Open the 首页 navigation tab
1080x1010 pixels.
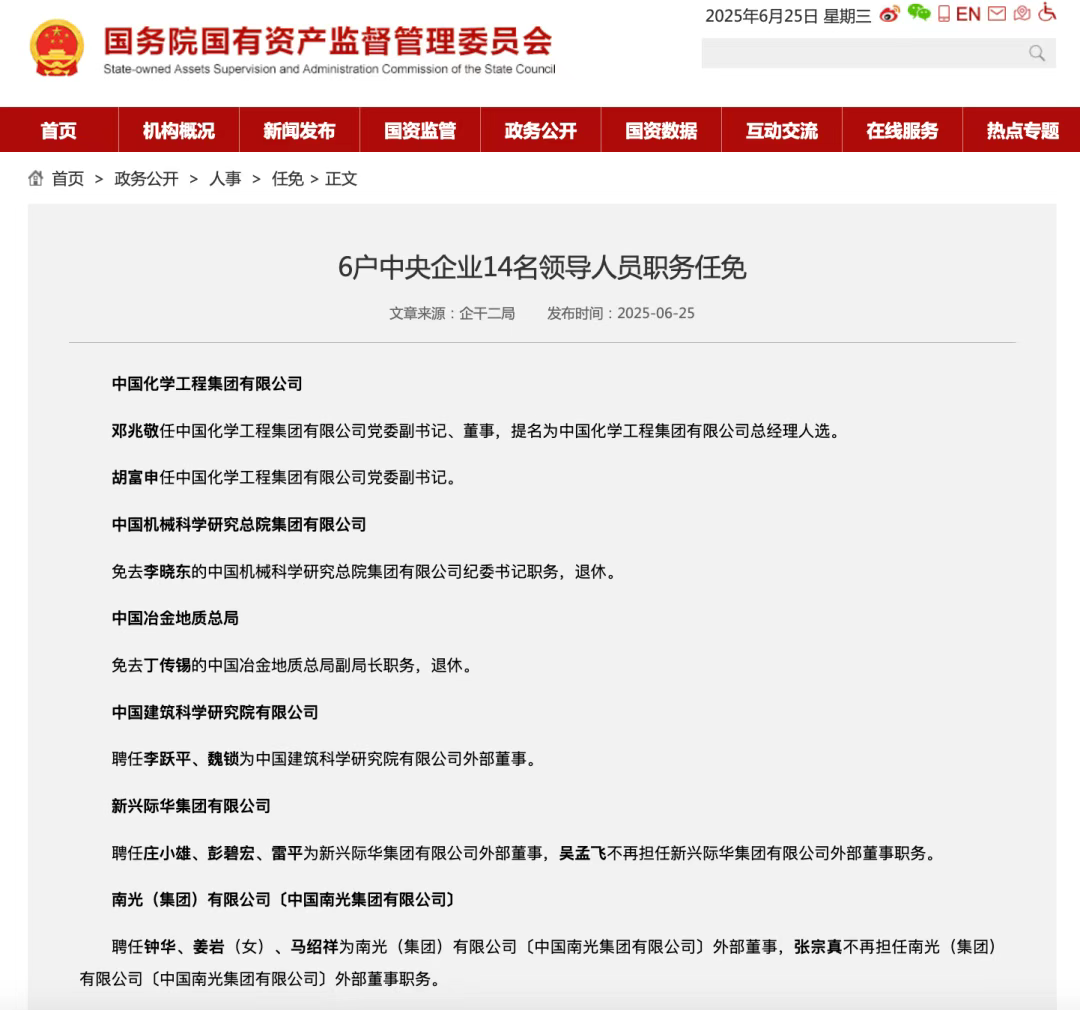click(x=59, y=130)
